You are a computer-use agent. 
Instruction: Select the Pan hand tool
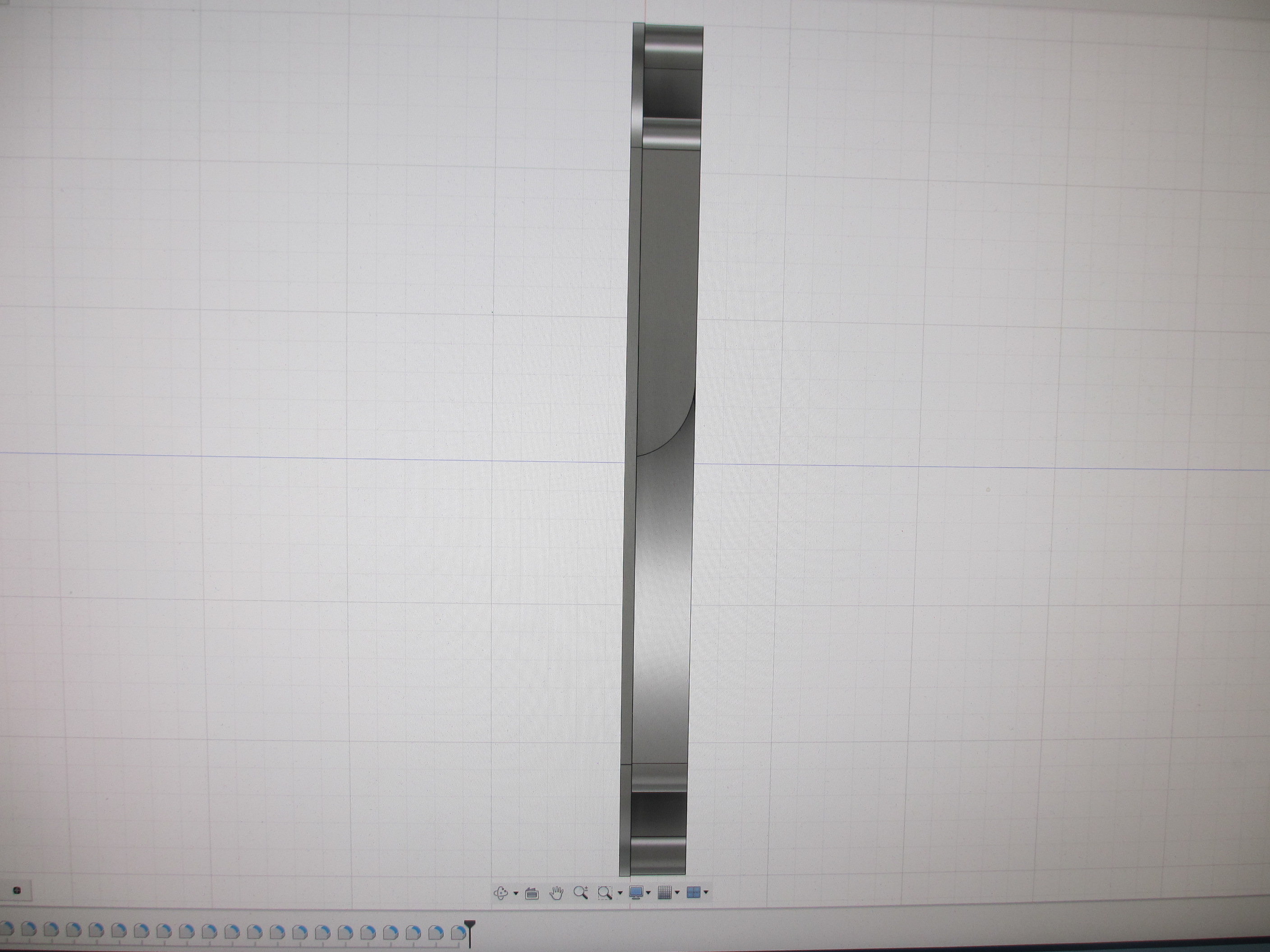tap(556, 893)
